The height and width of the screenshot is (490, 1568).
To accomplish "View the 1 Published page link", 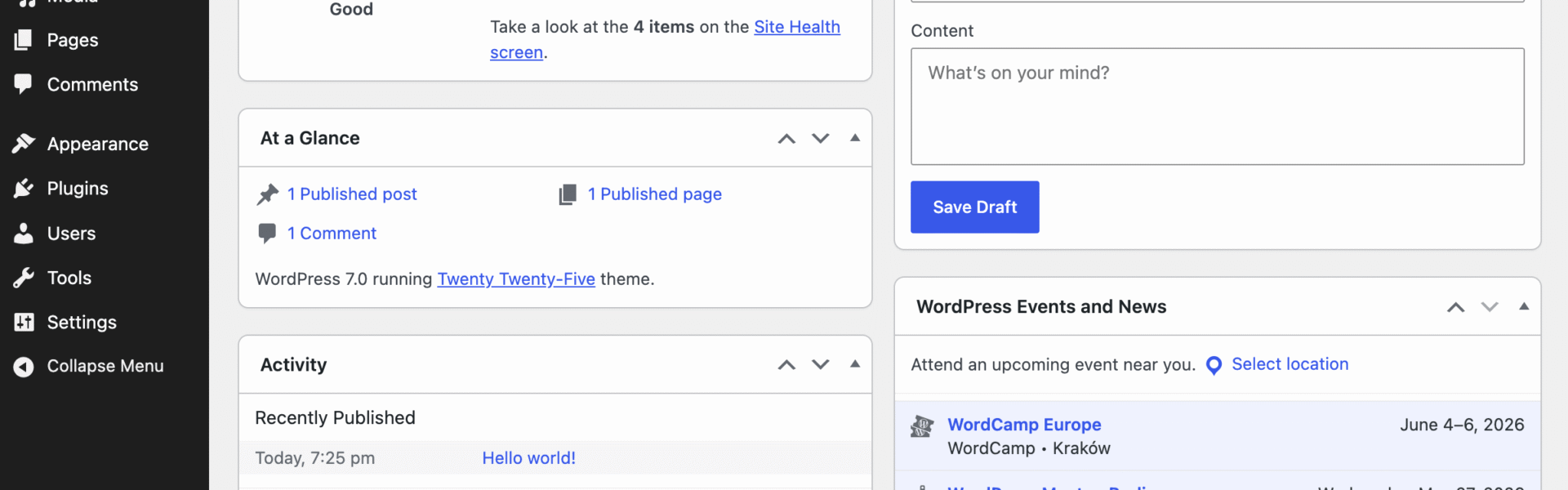I will (655, 194).
